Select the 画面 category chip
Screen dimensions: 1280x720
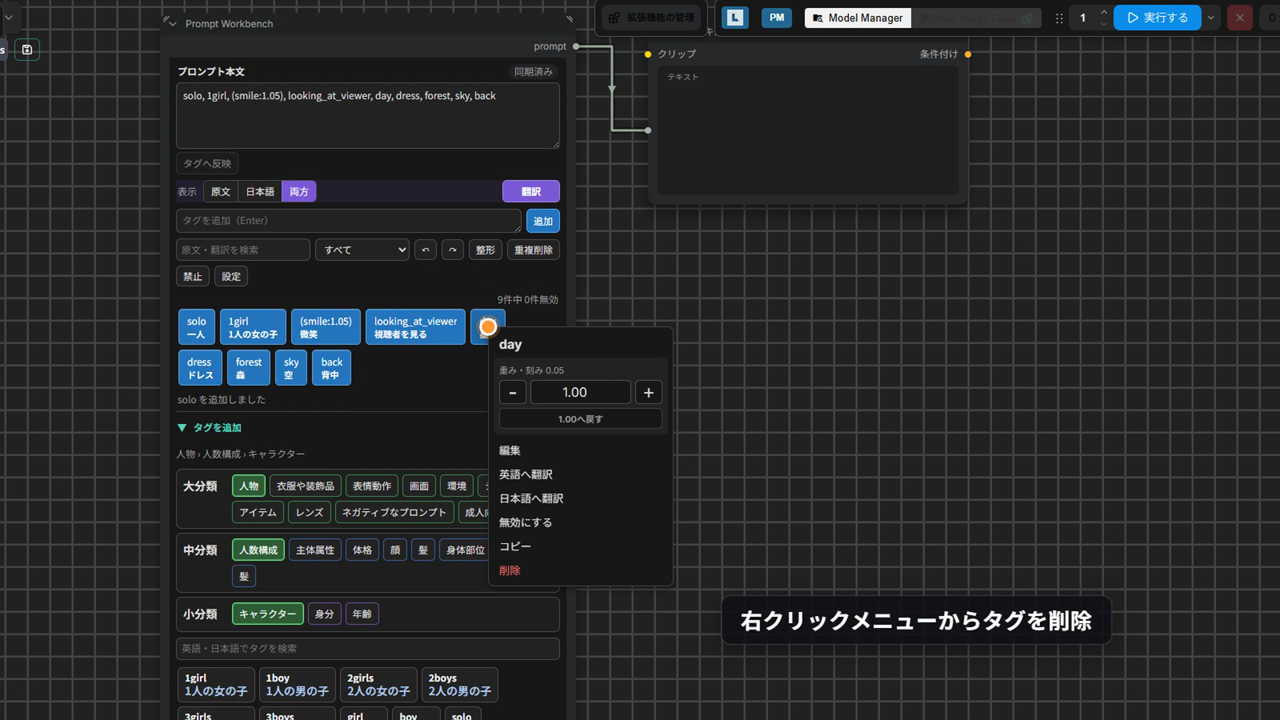click(x=419, y=486)
